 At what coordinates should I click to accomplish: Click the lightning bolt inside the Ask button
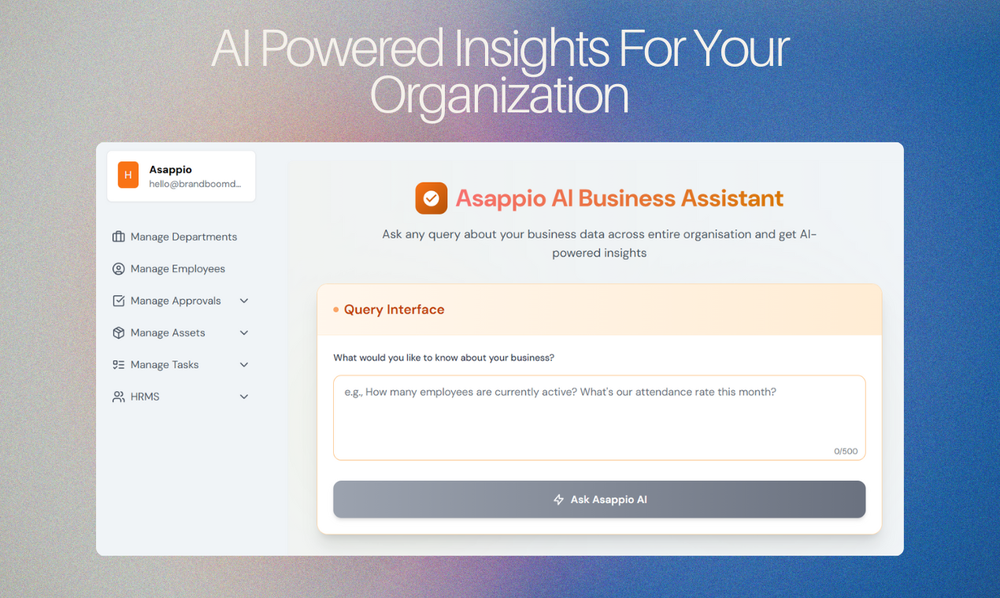click(x=557, y=499)
